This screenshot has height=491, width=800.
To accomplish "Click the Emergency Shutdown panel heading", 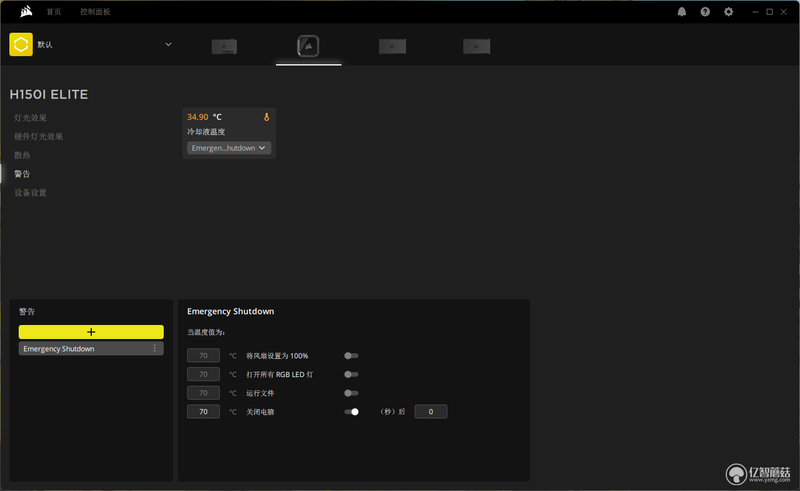I will 231,311.
